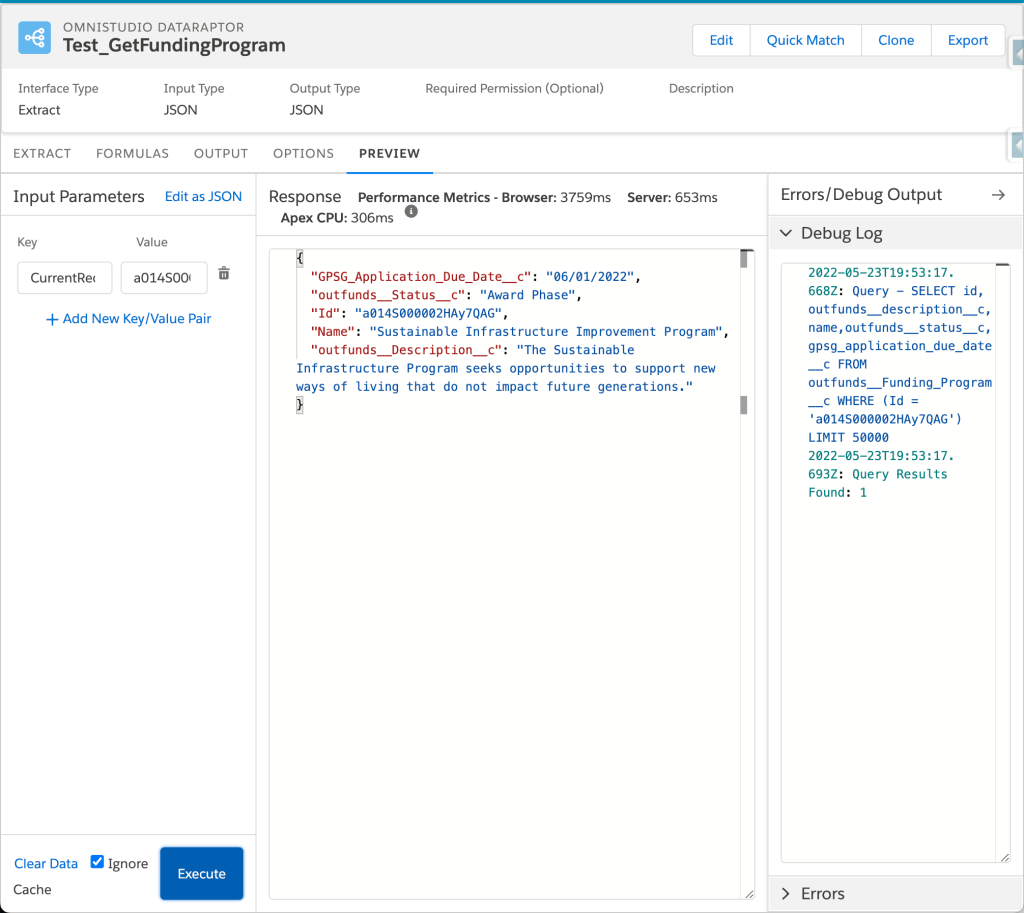Image resolution: width=1024 pixels, height=913 pixels.
Task: Click Edit as JSON link
Action: [203, 196]
